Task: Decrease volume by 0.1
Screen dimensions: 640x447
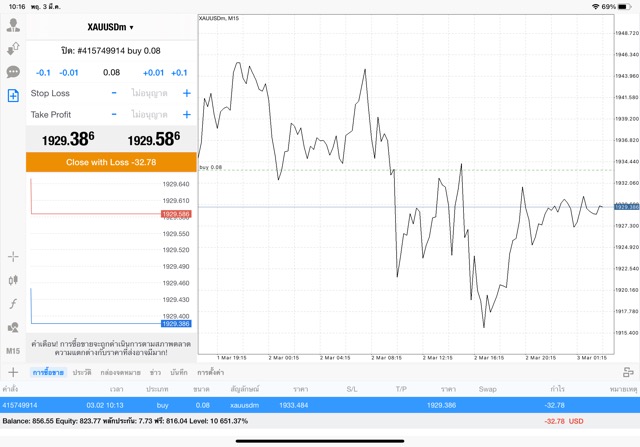Action: click(x=43, y=72)
